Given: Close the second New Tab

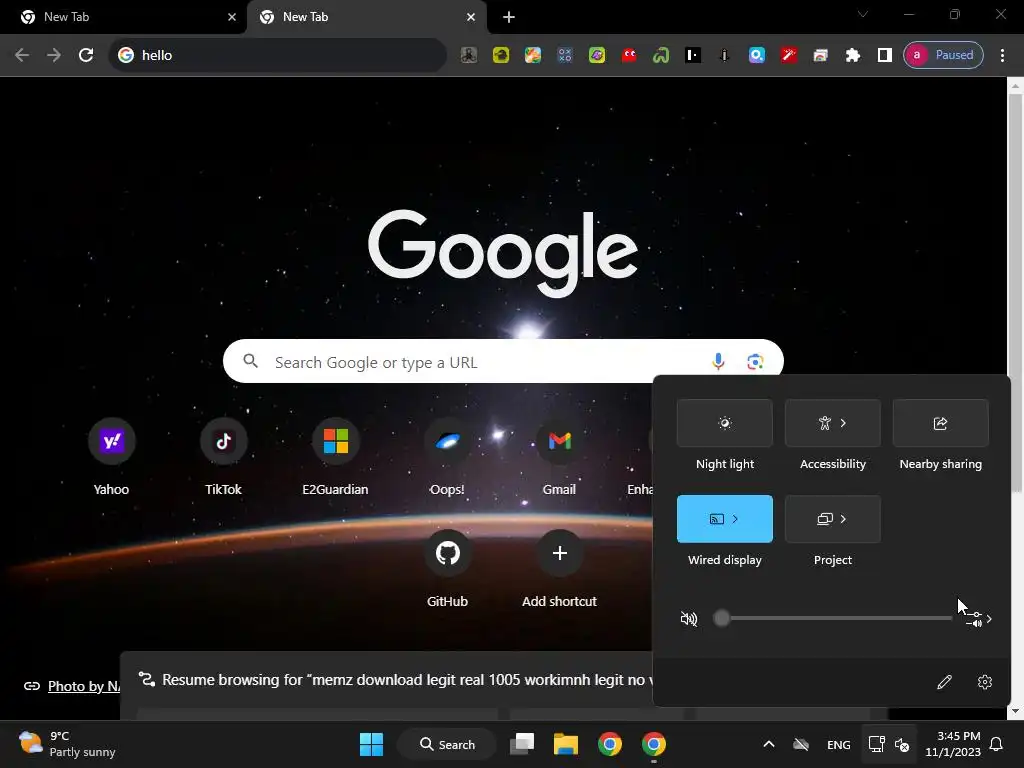Looking at the screenshot, I should pyautogui.click(x=471, y=17).
